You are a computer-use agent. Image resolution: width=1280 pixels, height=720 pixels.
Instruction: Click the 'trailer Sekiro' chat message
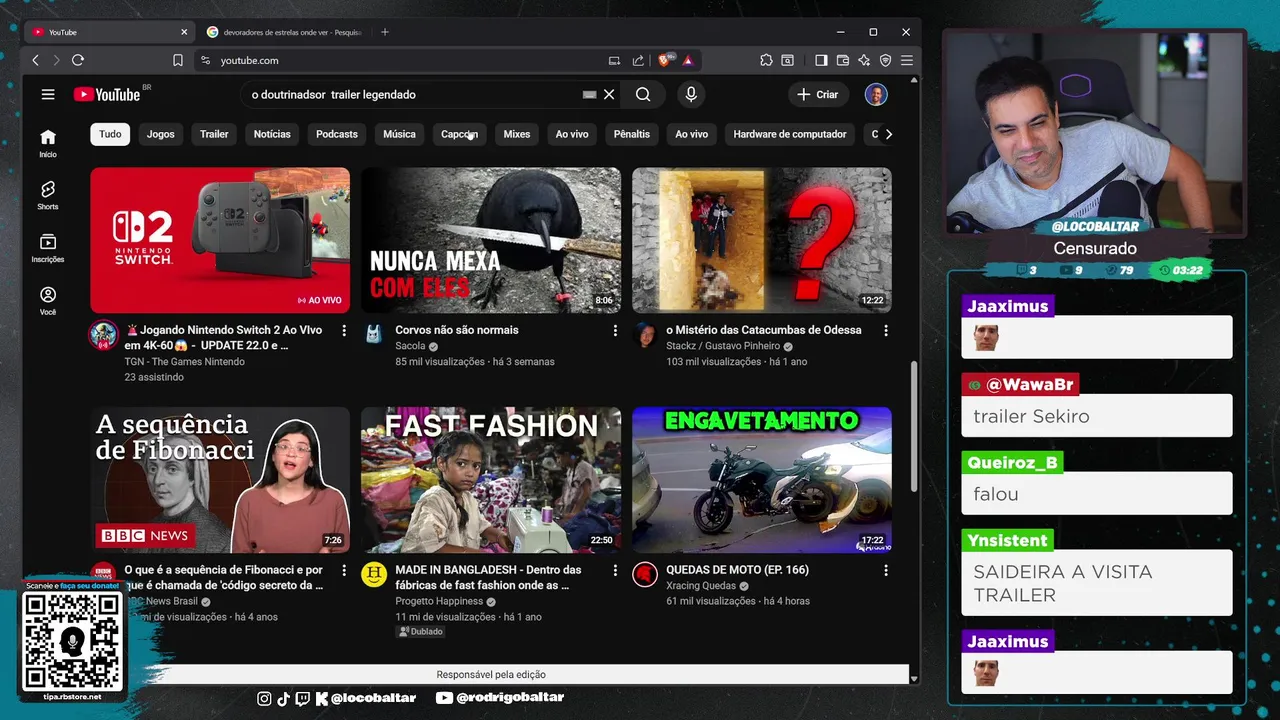coord(1097,416)
